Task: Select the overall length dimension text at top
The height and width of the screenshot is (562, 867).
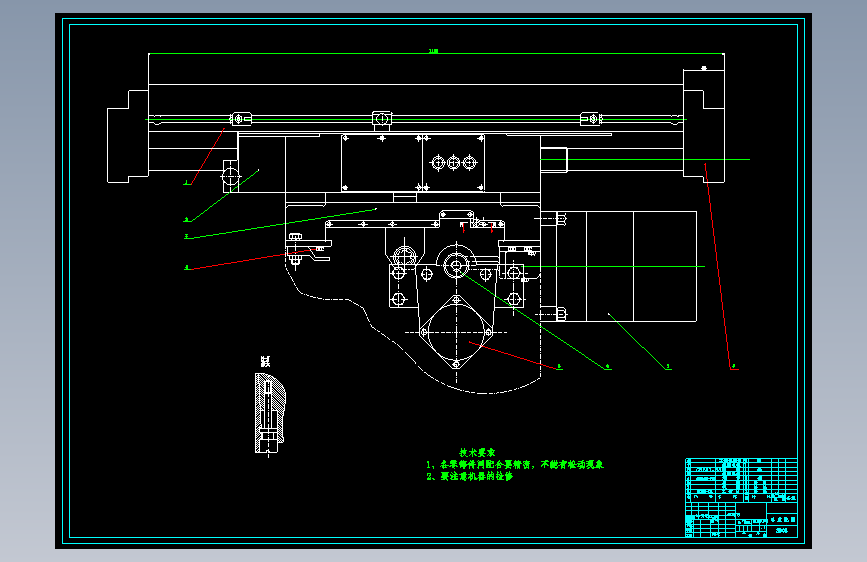Action: coord(434,51)
